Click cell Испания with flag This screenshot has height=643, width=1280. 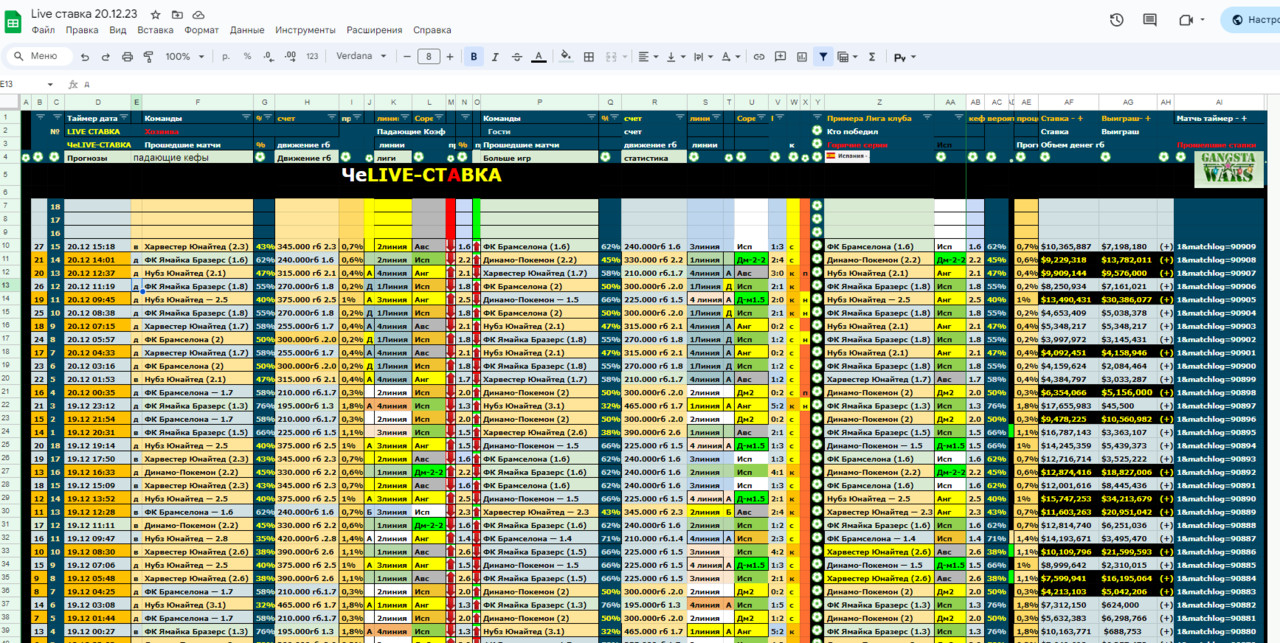845,157
